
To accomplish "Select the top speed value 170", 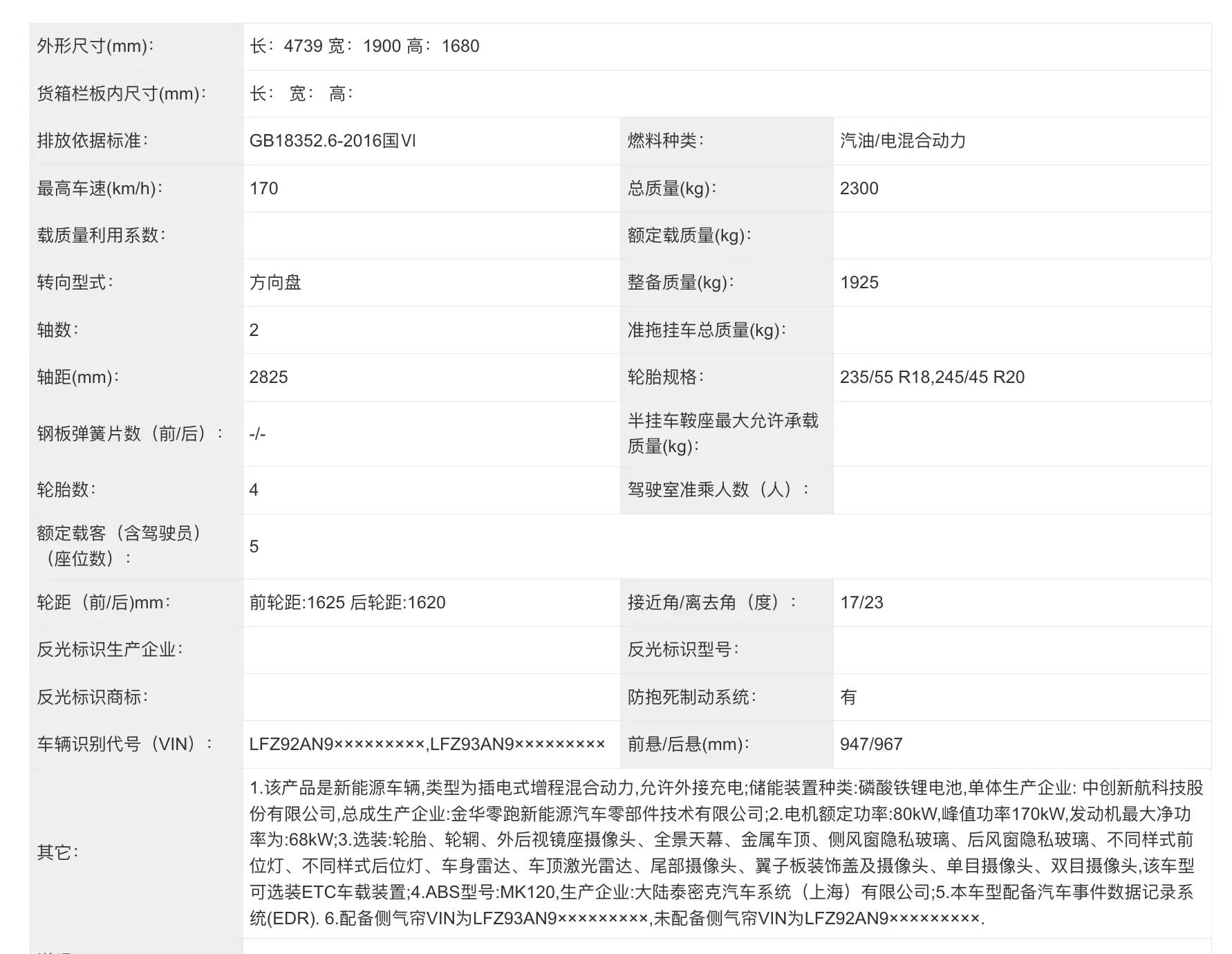I will (263, 188).
